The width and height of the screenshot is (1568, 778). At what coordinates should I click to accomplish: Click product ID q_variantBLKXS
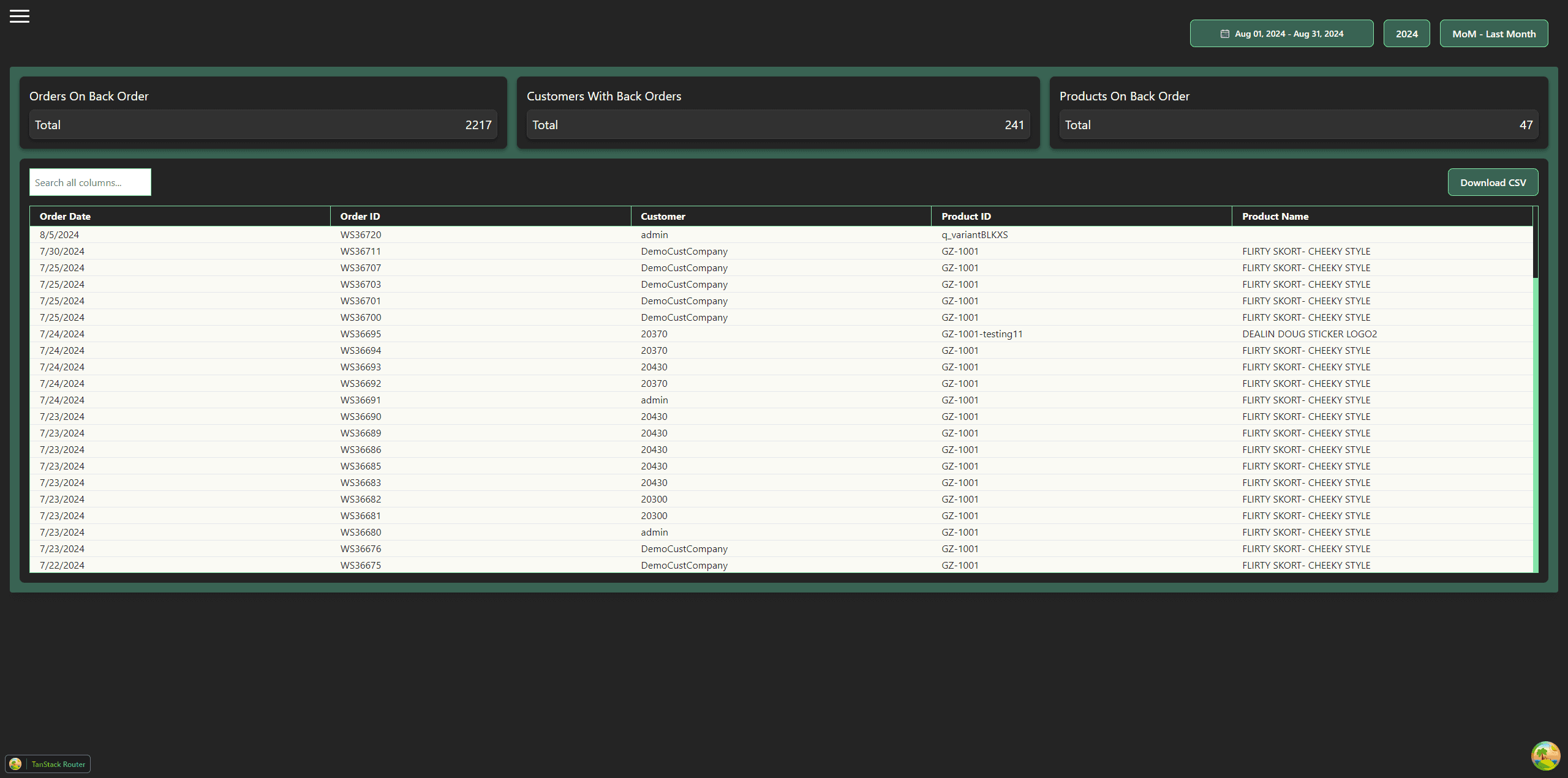[974, 234]
